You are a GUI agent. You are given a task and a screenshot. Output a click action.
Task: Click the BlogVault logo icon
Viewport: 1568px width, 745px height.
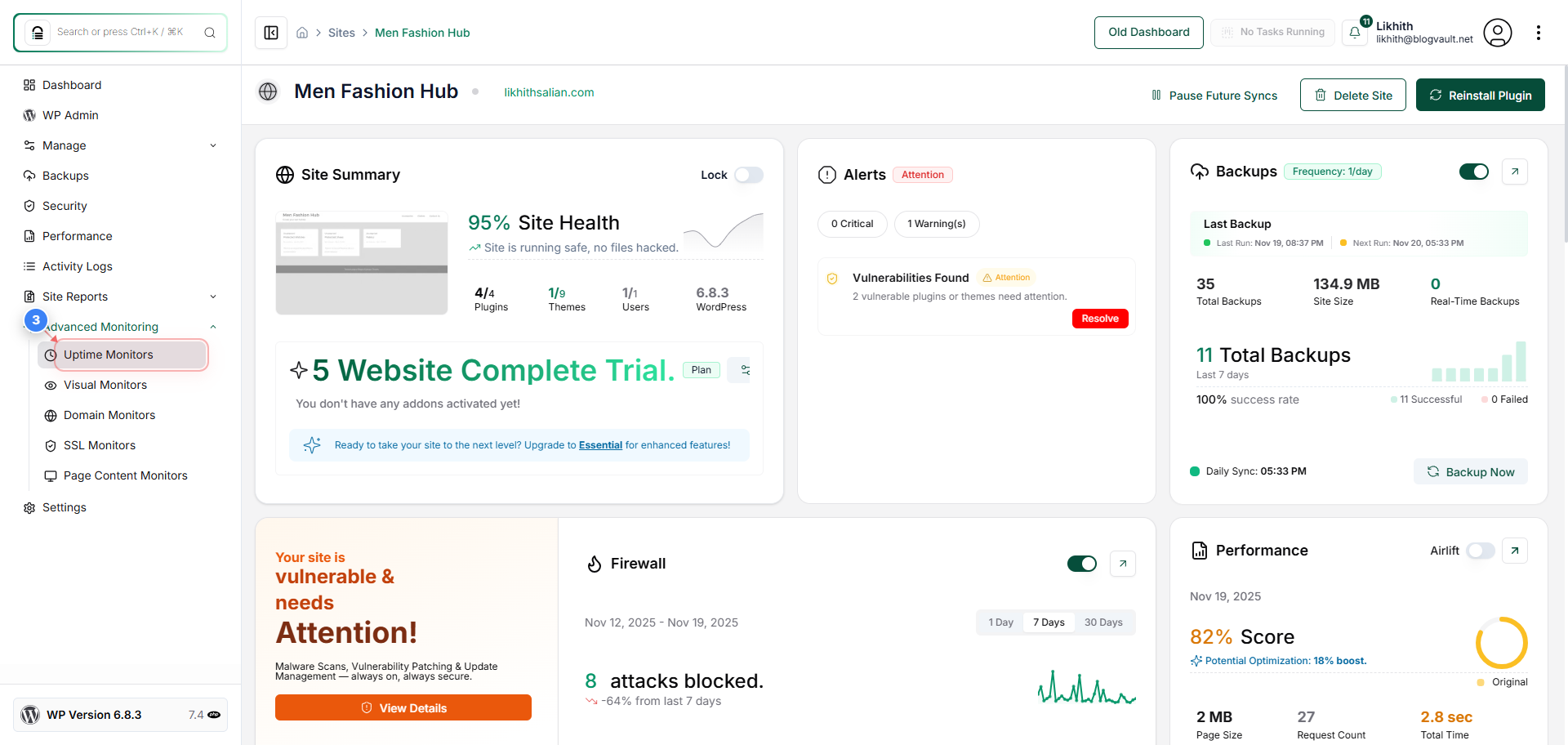[x=38, y=33]
